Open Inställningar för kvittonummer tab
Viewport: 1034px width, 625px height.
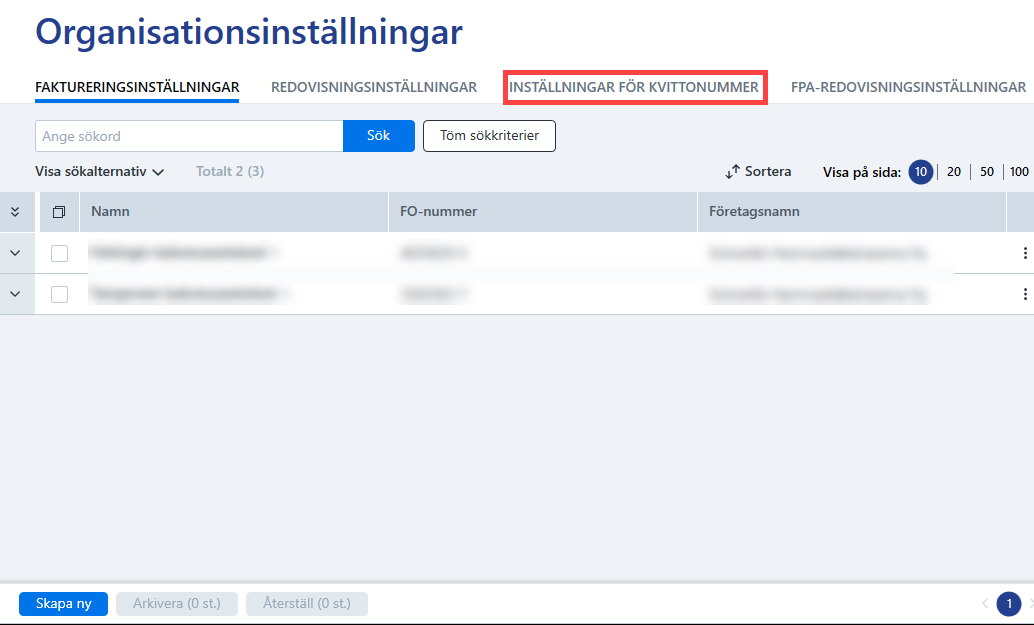tap(634, 87)
